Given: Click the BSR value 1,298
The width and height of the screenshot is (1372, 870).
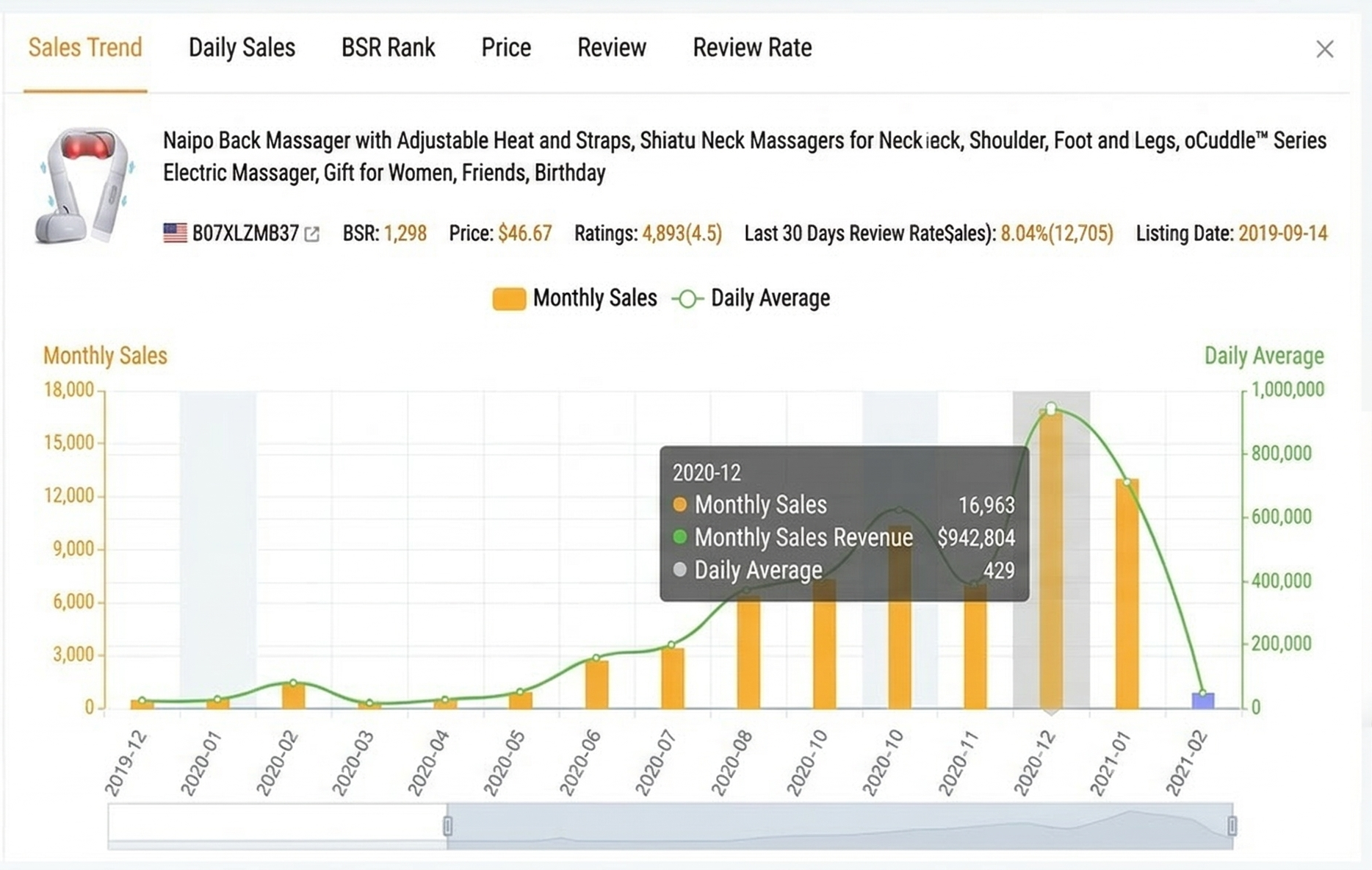Looking at the screenshot, I should click(405, 234).
